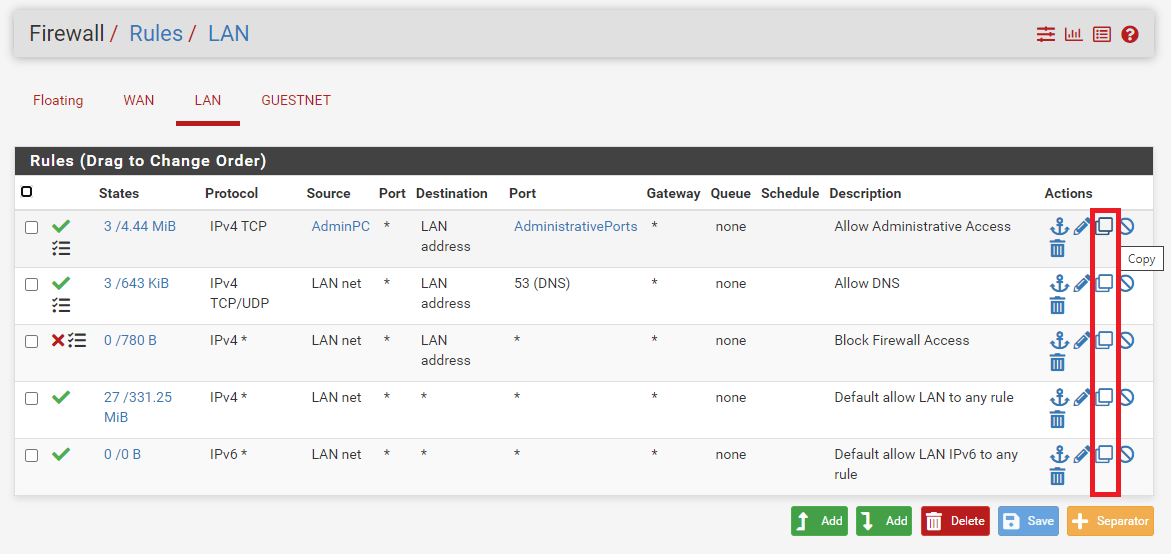
Task: Switch to the GUESTNET tab
Action: pyautogui.click(x=296, y=100)
